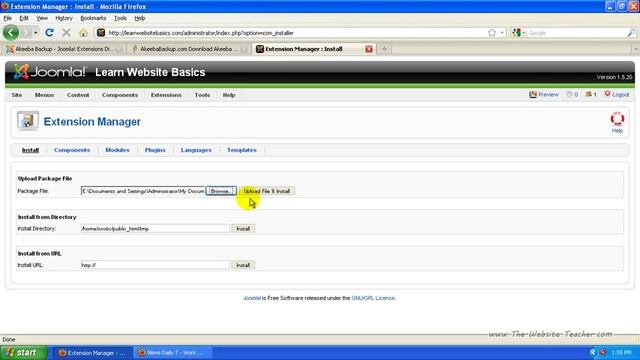Click the site favicon in address bar
Screen dimensions: 640x360
point(101,33)
